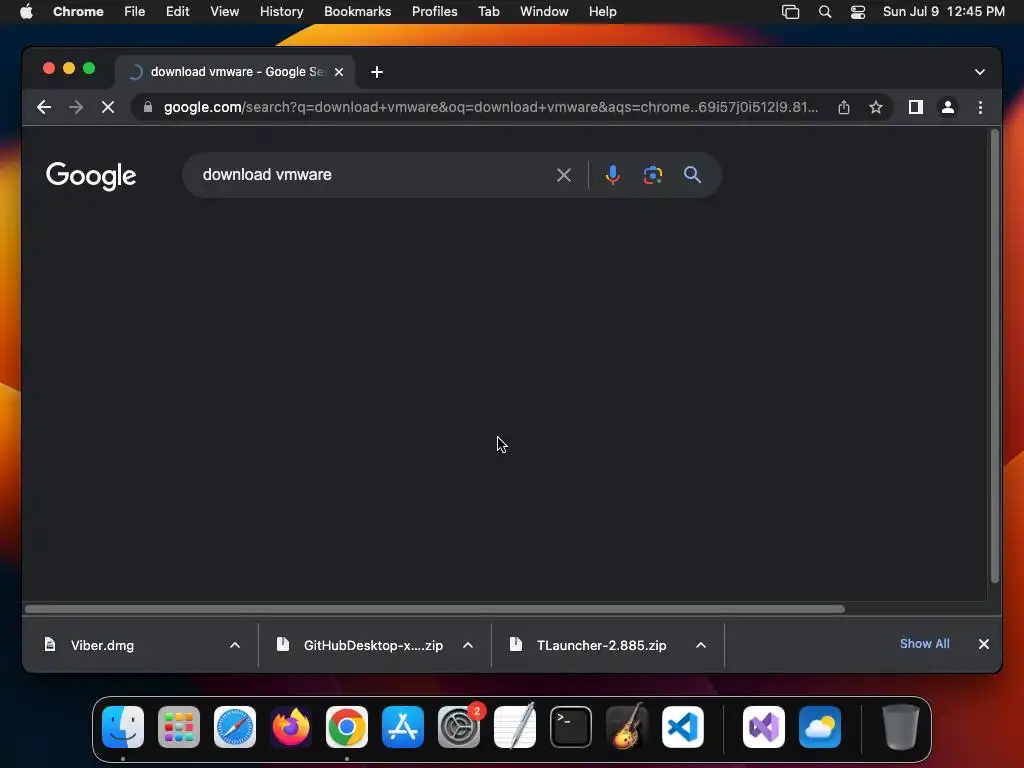Open the Apple menu

26,12
